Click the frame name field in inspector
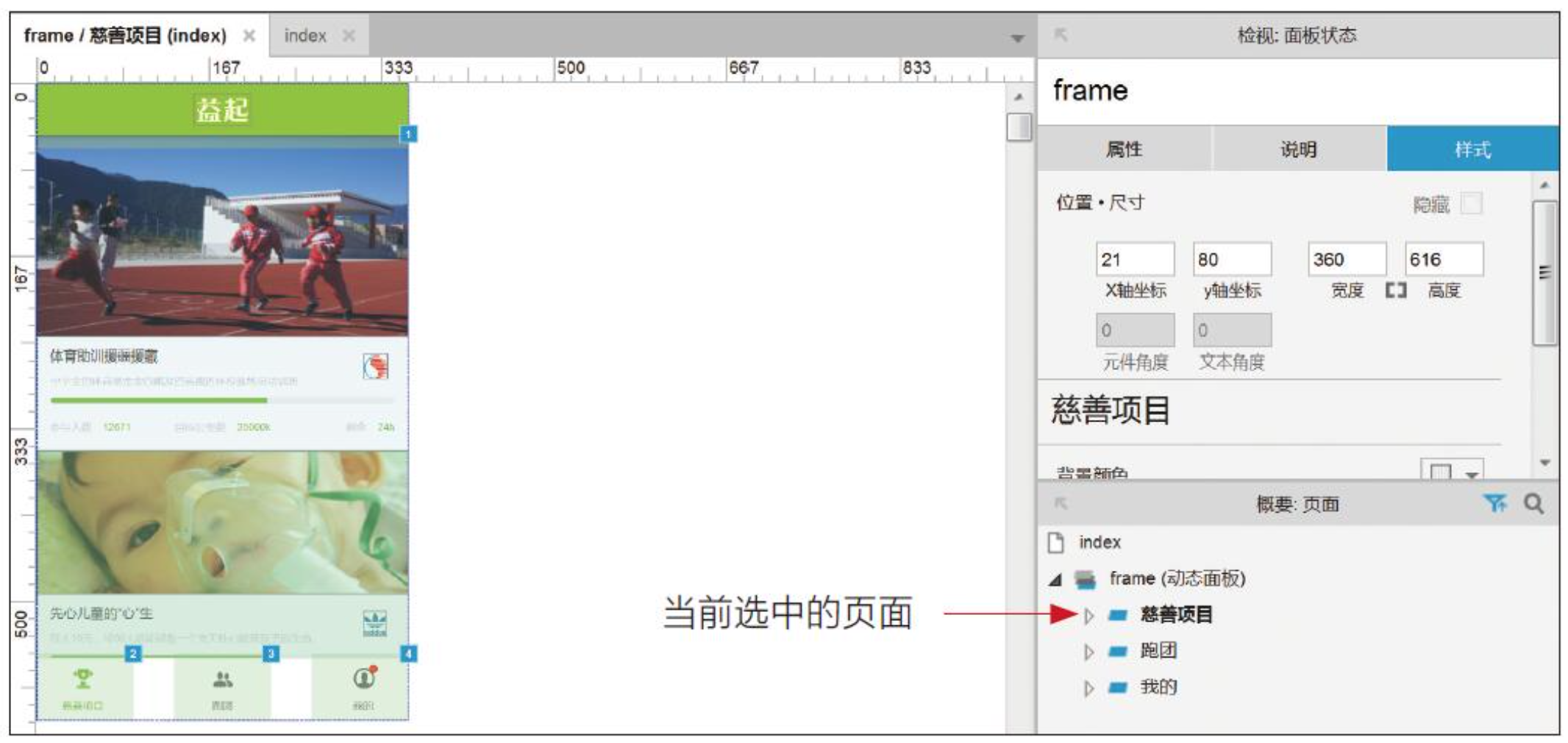Image resolution: width=1568 pixels, height=743 pixels. click(1297, 91)
